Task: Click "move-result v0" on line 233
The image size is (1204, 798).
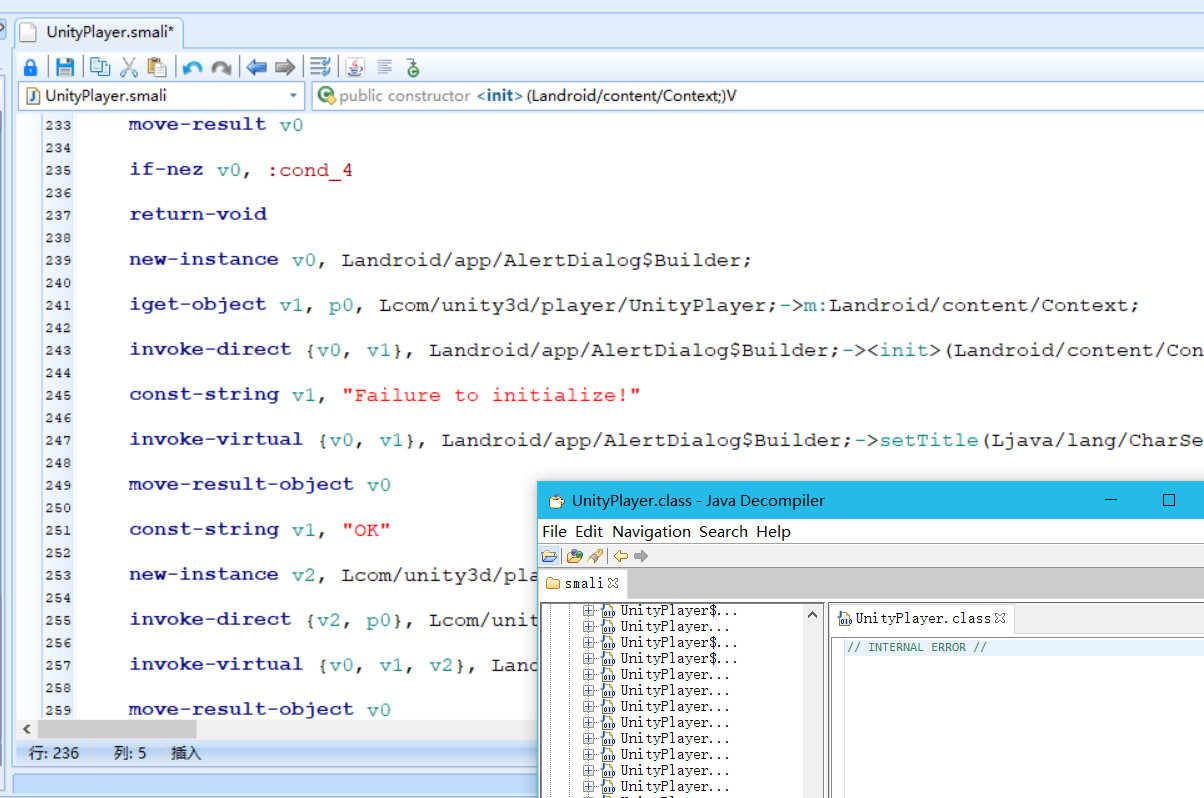Action: (216, 124)
